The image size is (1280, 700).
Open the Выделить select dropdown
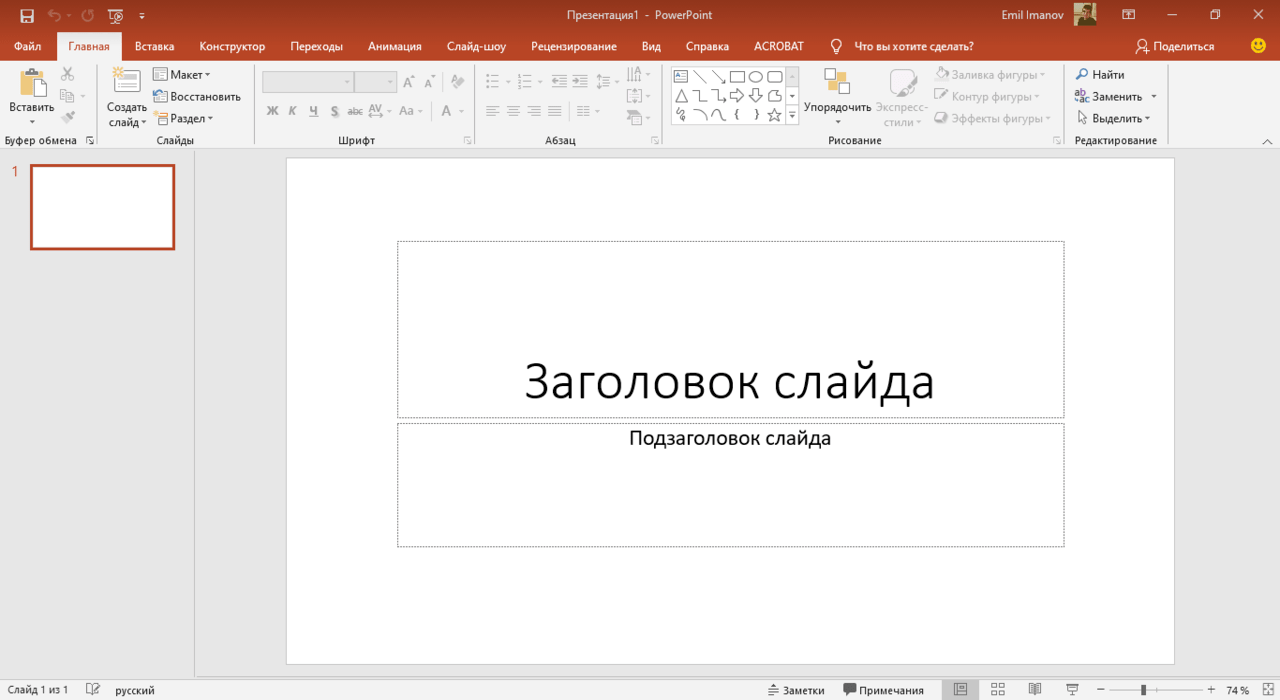point(1113,118)
